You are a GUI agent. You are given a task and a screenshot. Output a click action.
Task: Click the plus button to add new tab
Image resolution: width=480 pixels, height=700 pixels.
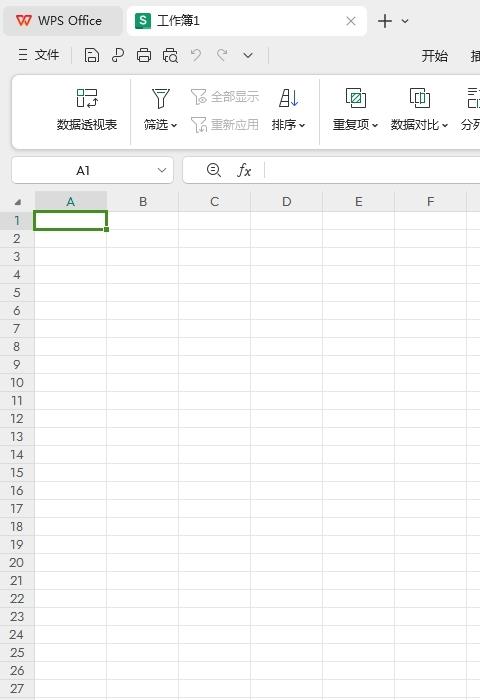point(384,21)
